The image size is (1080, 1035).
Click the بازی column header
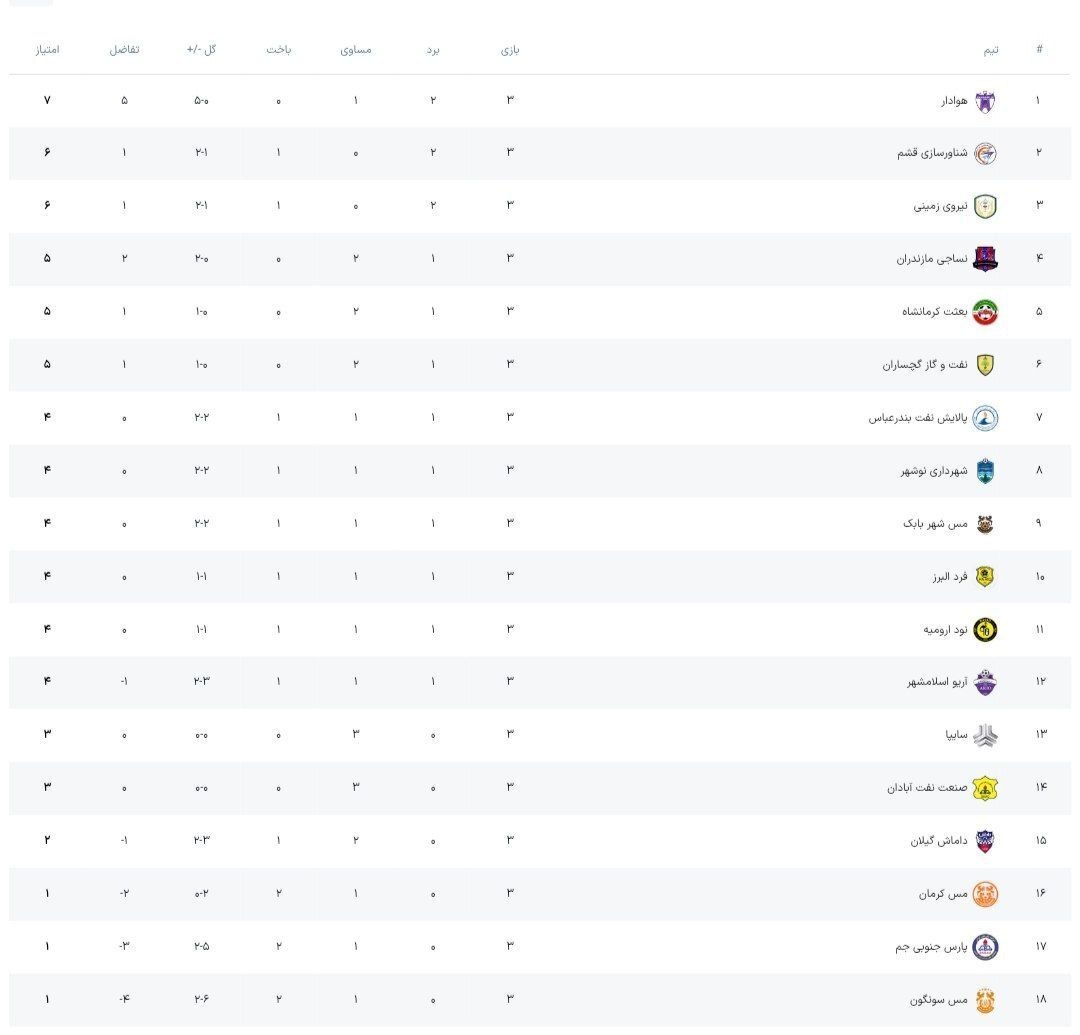pos(510,49)
